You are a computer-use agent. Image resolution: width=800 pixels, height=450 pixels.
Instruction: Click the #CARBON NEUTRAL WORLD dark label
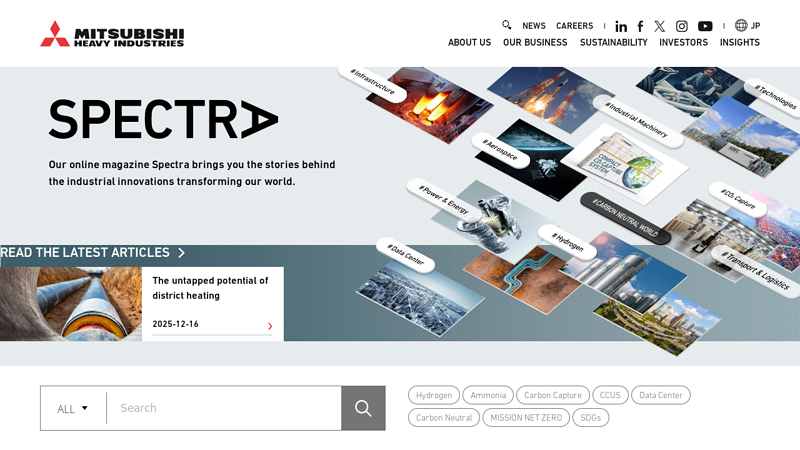(625, 218)
